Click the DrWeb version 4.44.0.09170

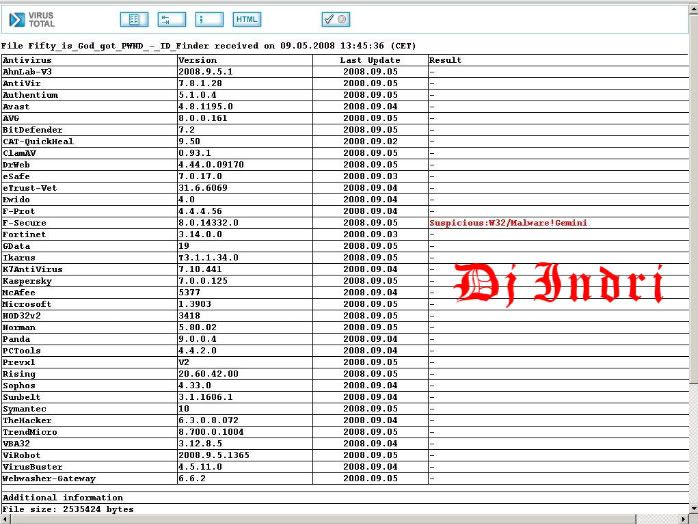pos(211,164)
